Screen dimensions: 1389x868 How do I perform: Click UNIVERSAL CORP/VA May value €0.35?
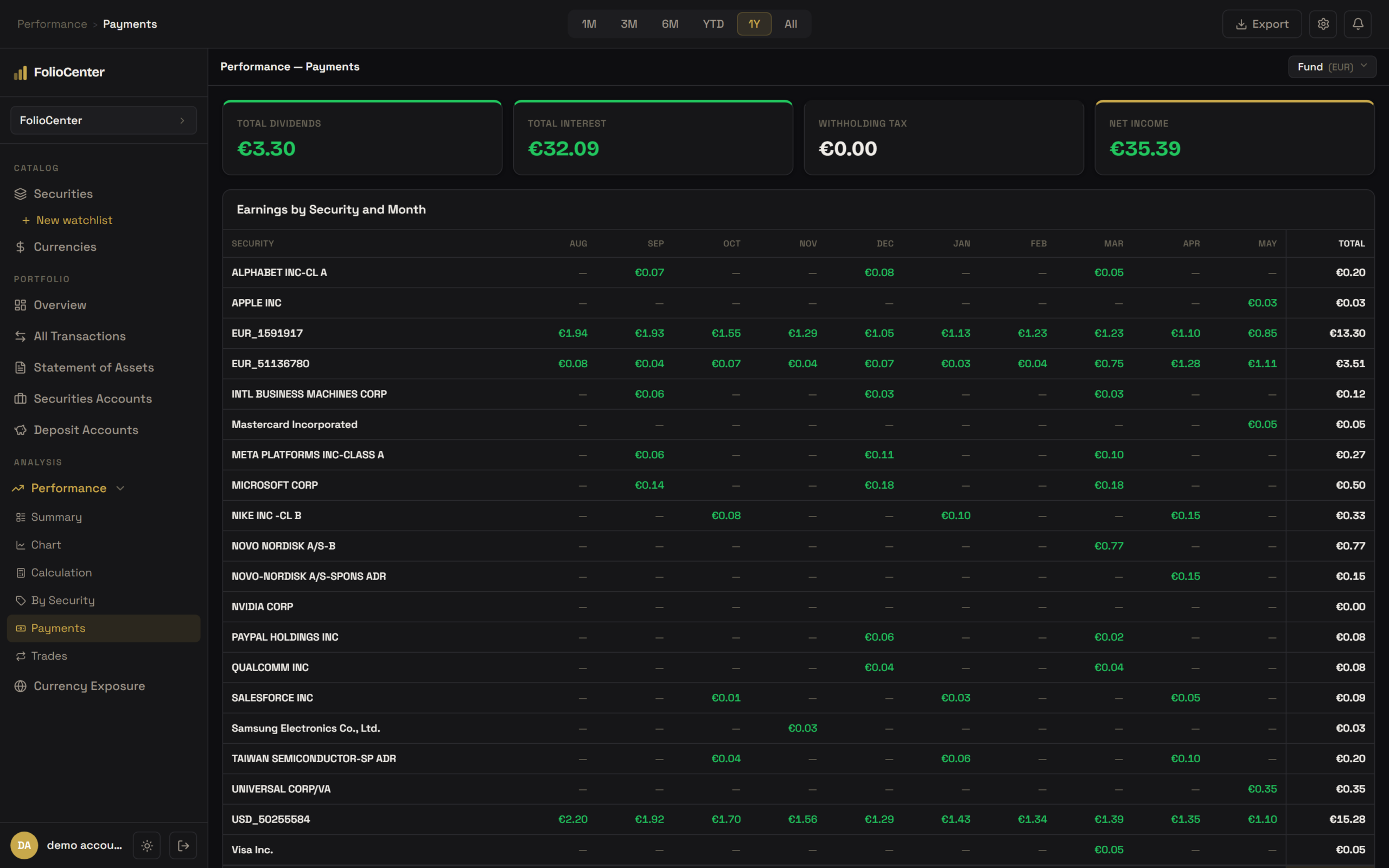1262,789
